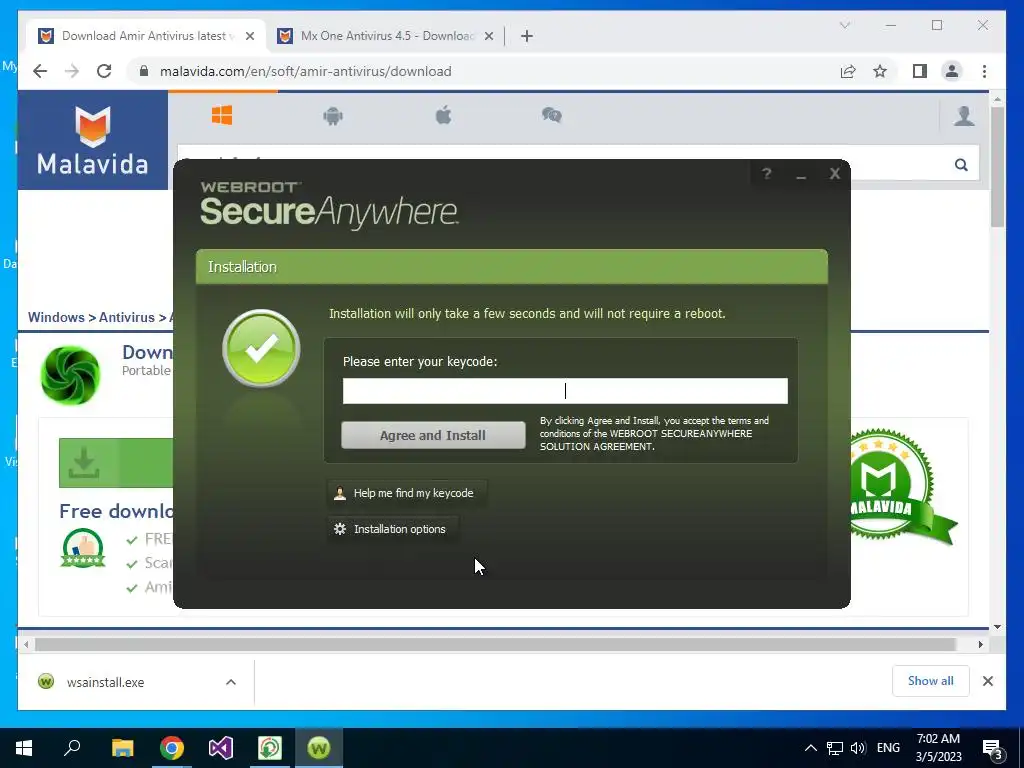Click the keycode input field
1024x768 pixels.
[565, 391]
